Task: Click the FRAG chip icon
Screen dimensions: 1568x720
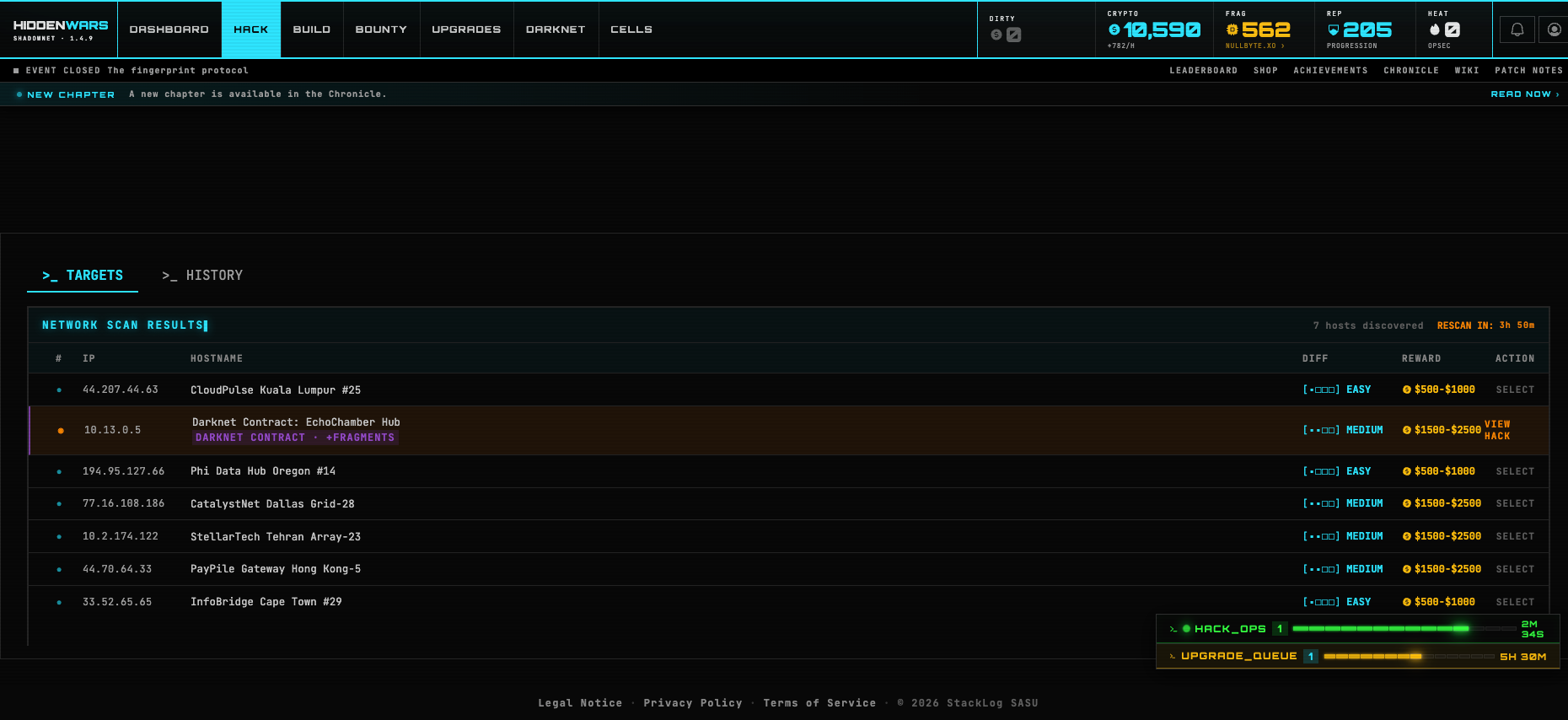Action: 1232,30
